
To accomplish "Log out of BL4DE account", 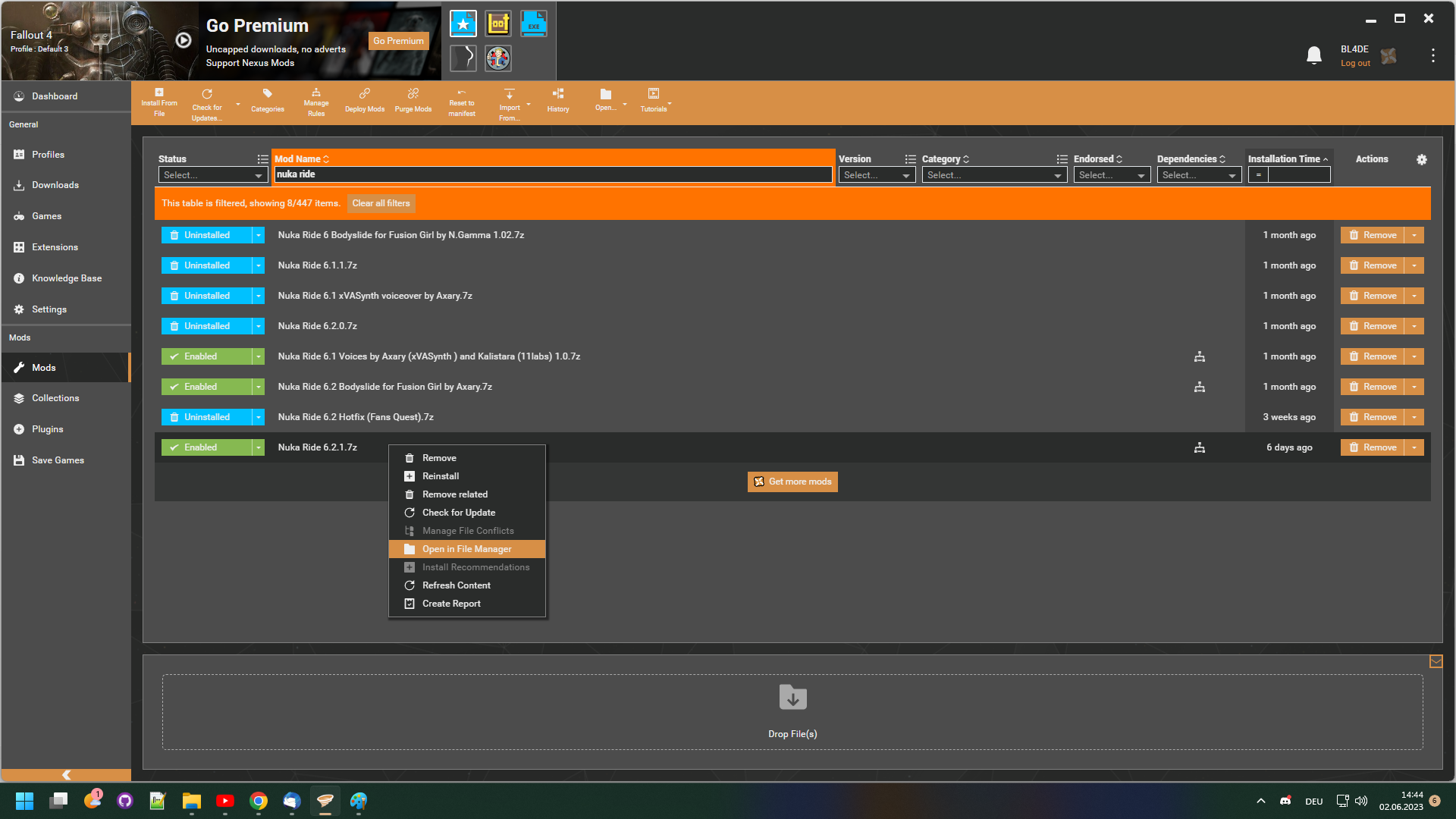I will (1355, 64).
